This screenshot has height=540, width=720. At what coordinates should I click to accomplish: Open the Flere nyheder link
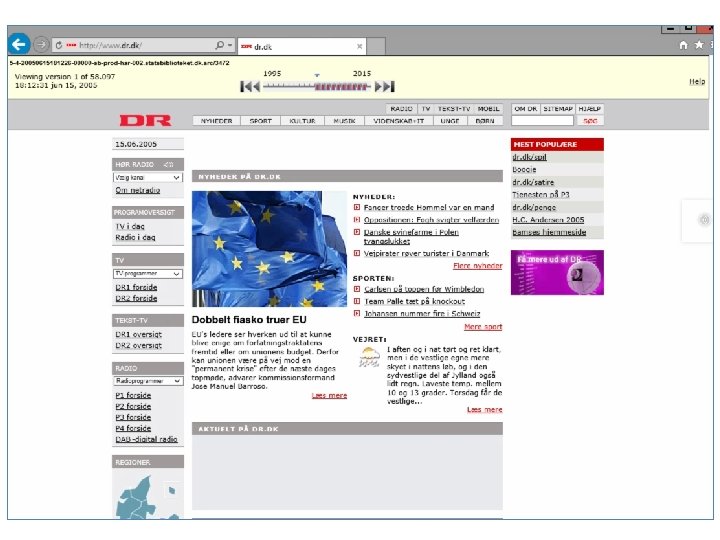(x=478, y=266)
